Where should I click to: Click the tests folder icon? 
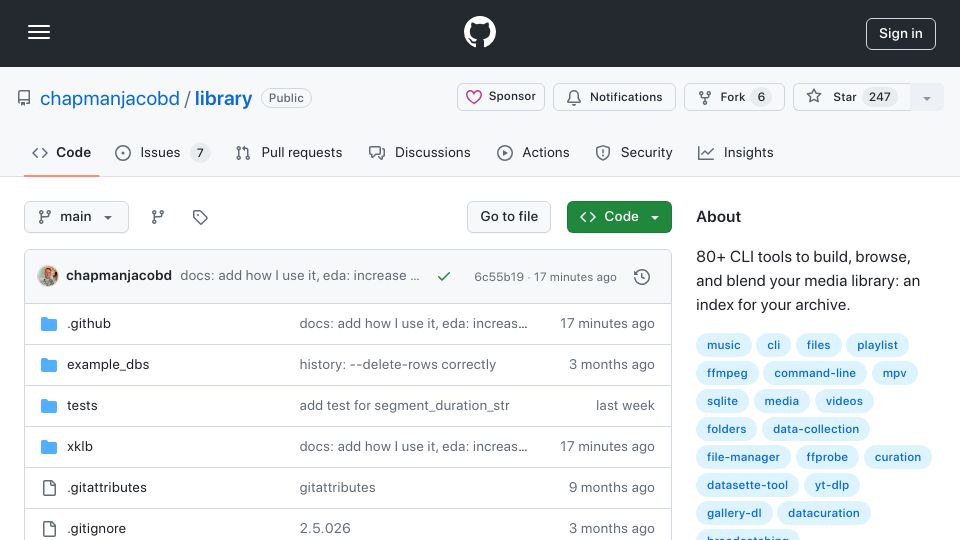[49, 405]
